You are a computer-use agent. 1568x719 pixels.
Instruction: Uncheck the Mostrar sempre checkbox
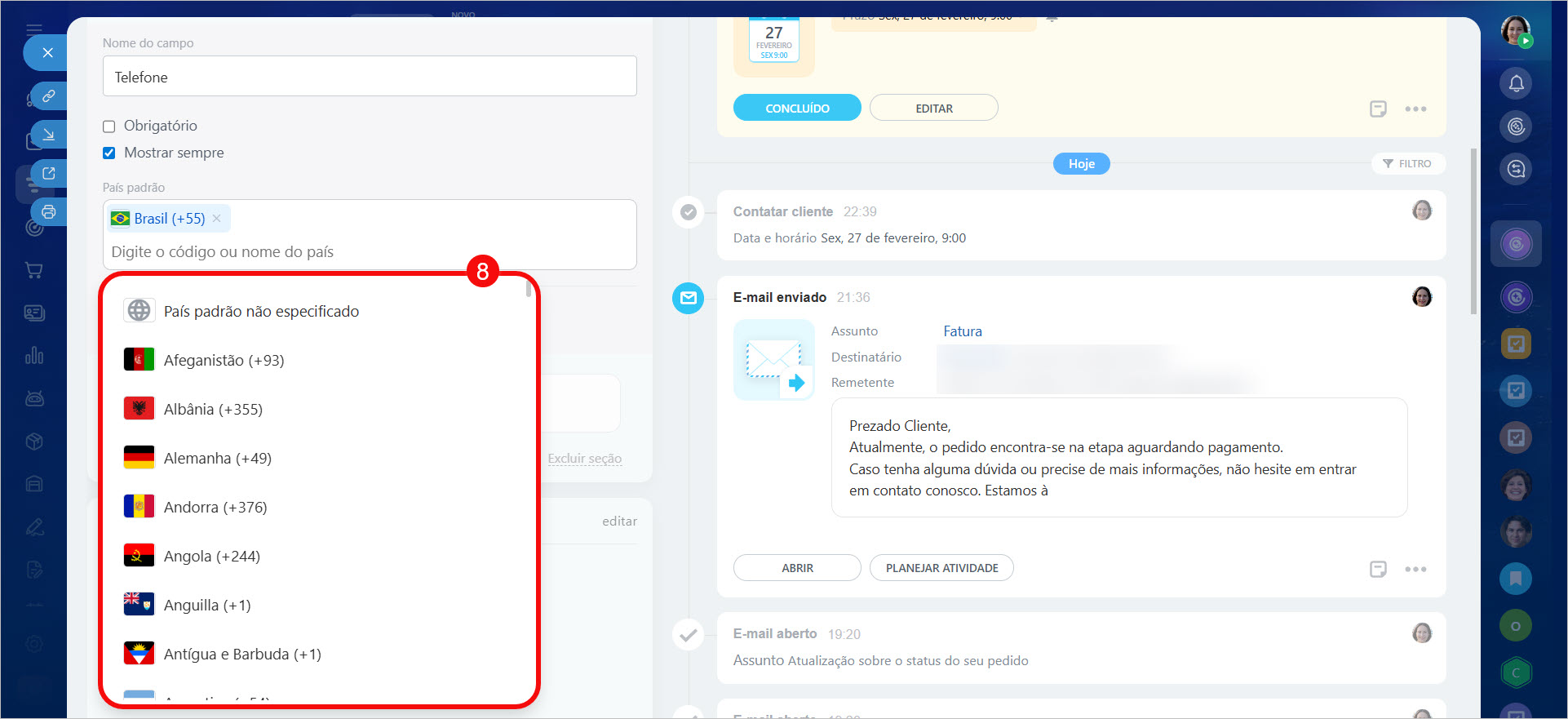click(109, 153)
